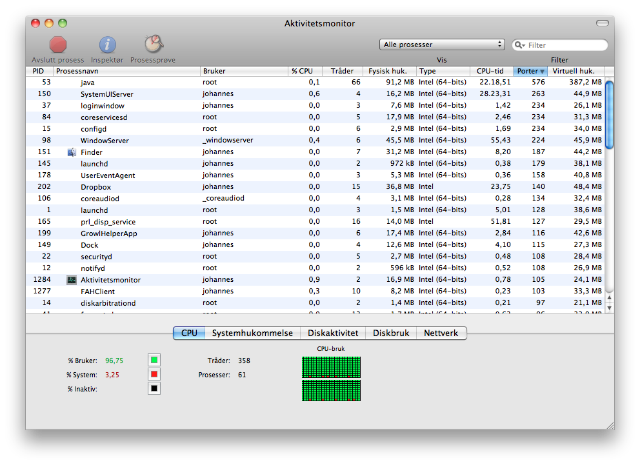Image resolution: width=639 pixels, height=464 pixels.
Task: Click the 387,2 MB virtual memory value
Action: coord(585,82)
